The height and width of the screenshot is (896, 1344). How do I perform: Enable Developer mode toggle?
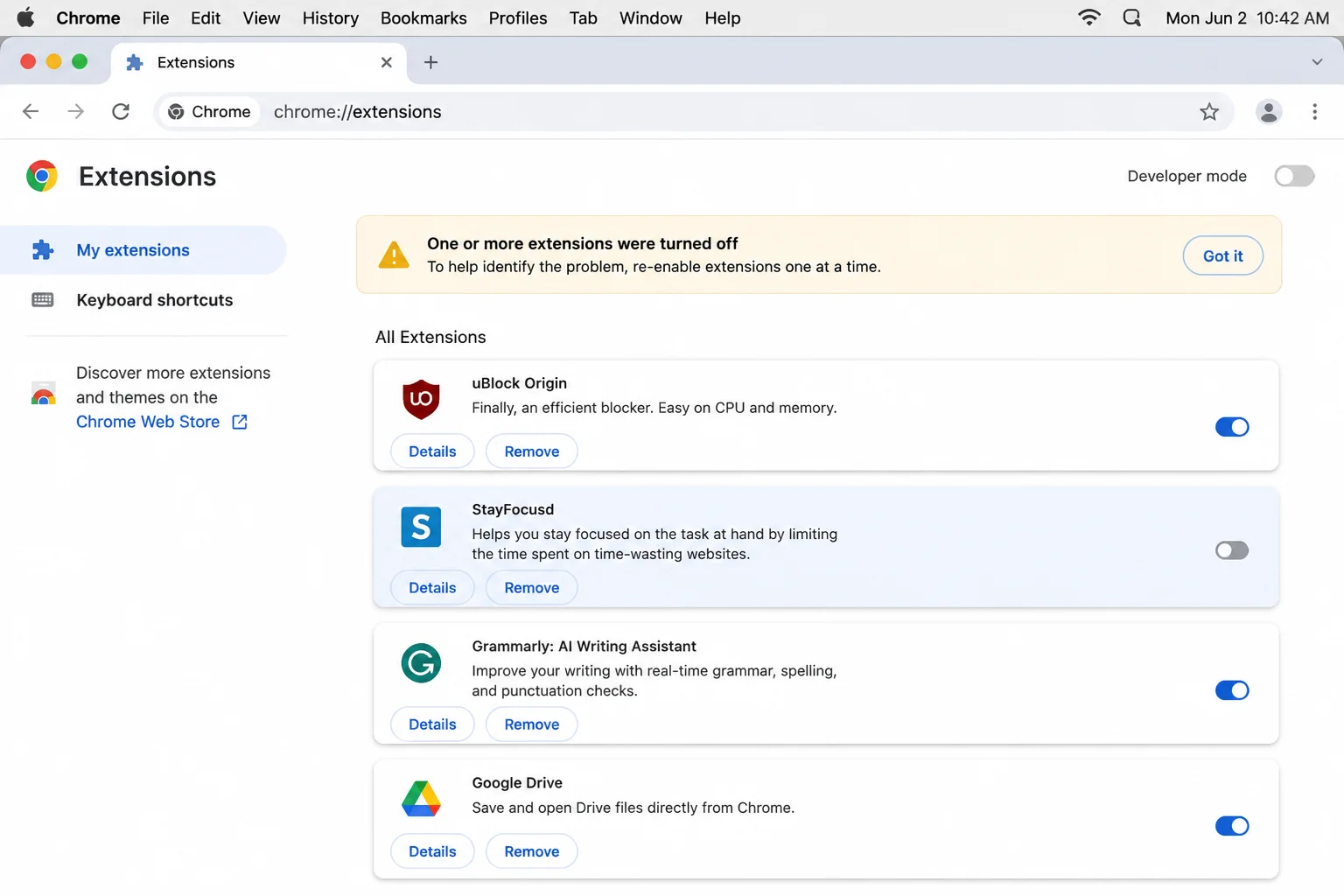pos(1294,176)
